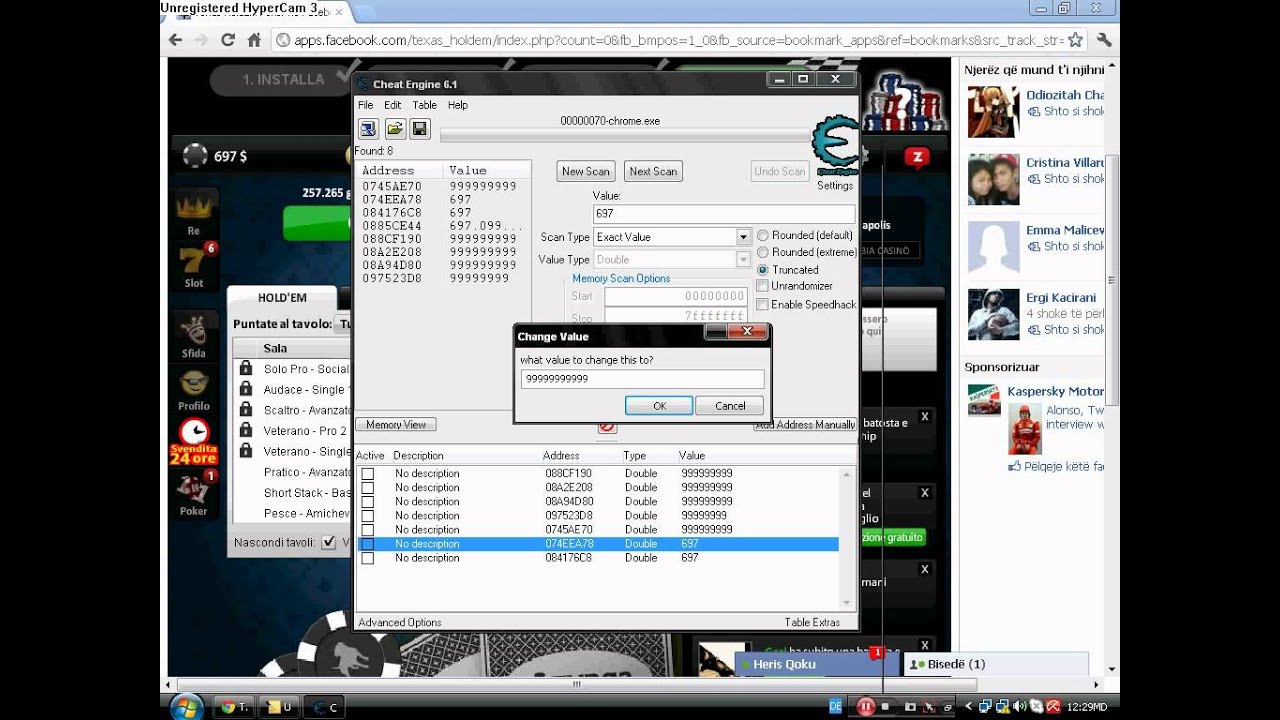This screenshot has width=1280, height=720.
Task: Freeze the row with address 084176C8
Action: 367,558
